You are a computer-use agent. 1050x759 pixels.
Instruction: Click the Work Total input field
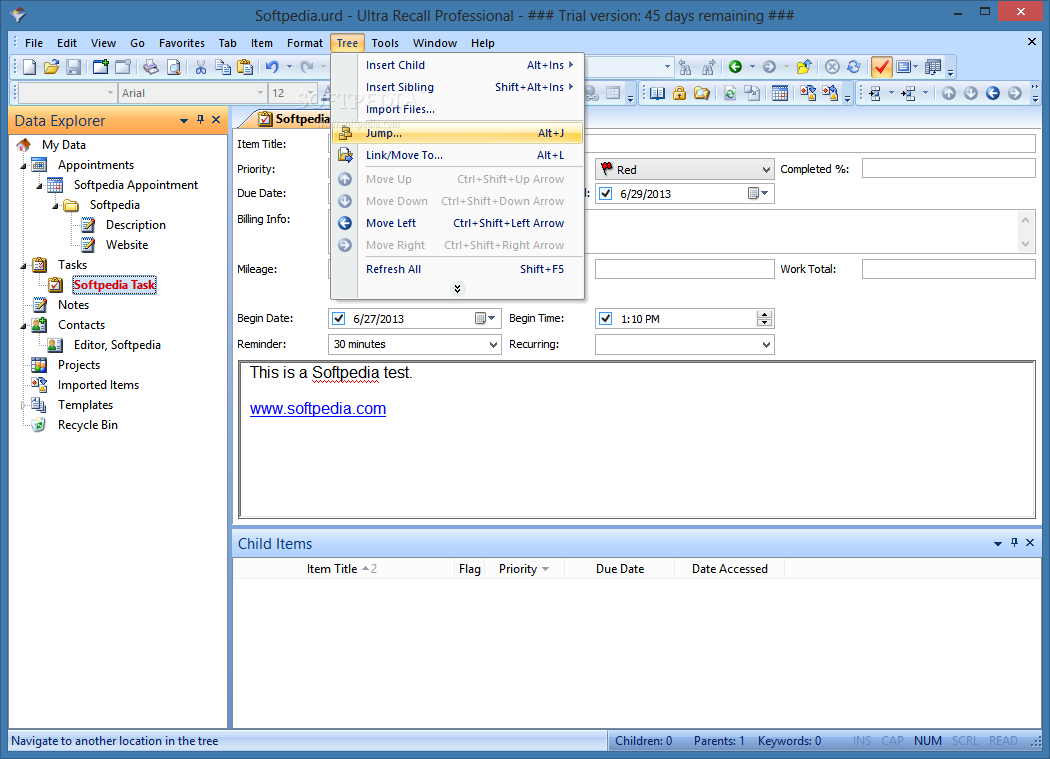tap(948, 269)
